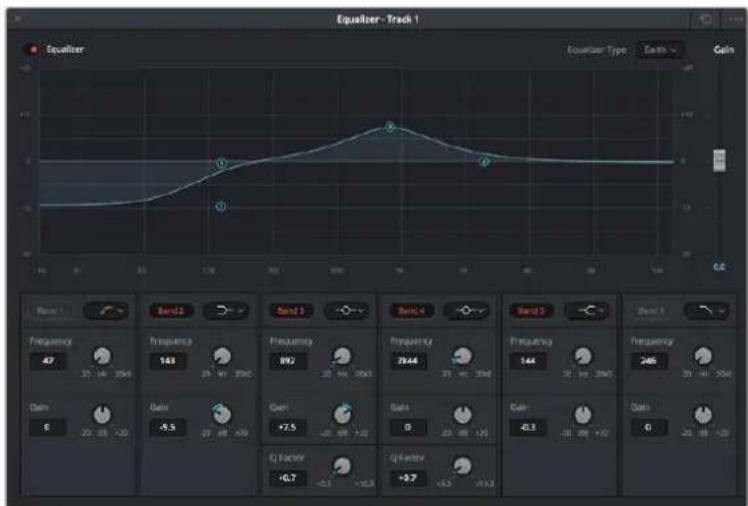Click Band 2 Gain knob
The width and height of the screenshot is (748, 506).
point(222,415)
